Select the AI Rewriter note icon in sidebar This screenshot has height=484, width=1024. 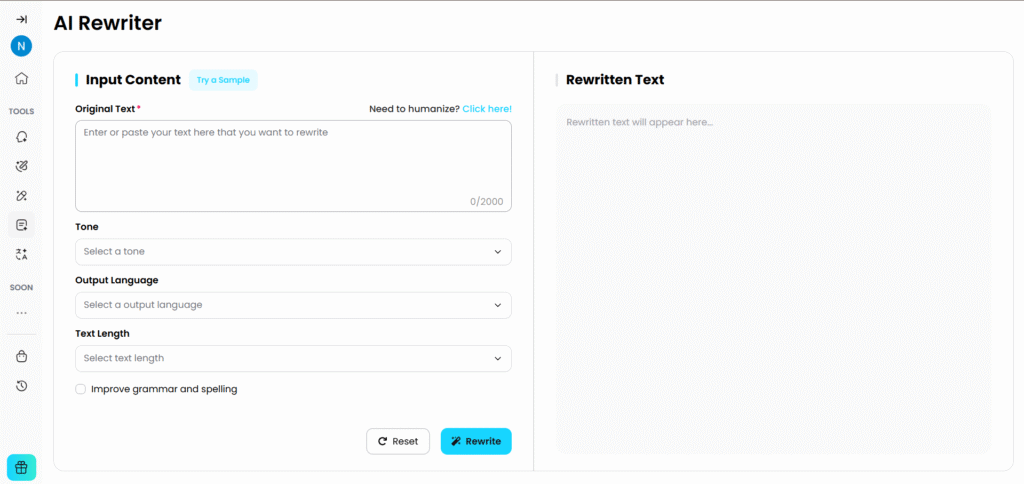pos(22,225)
